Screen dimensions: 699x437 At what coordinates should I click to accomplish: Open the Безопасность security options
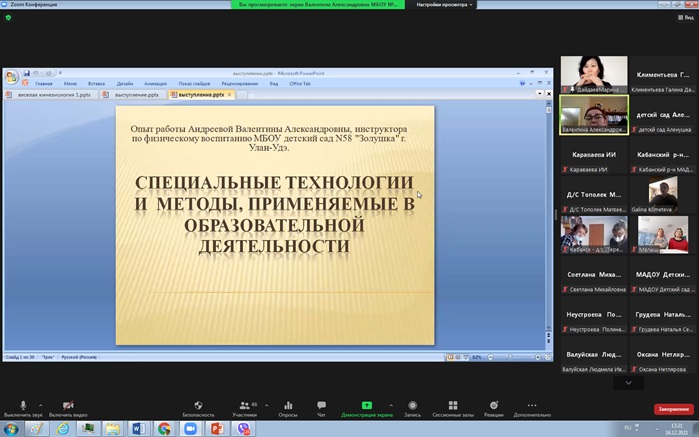[x=198, y=406]
